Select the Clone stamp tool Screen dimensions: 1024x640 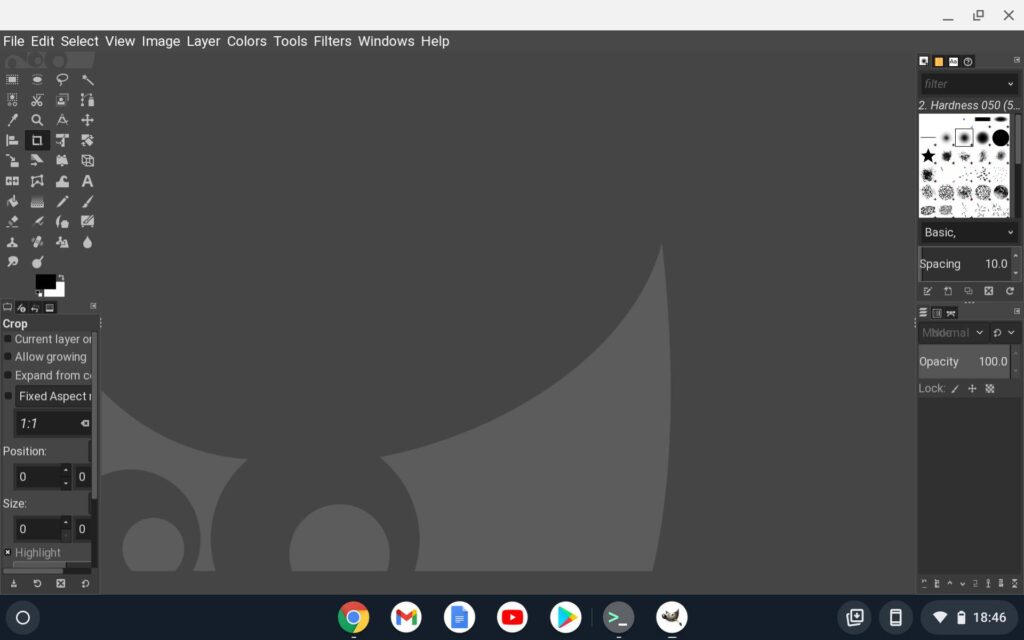click(12, 242)
